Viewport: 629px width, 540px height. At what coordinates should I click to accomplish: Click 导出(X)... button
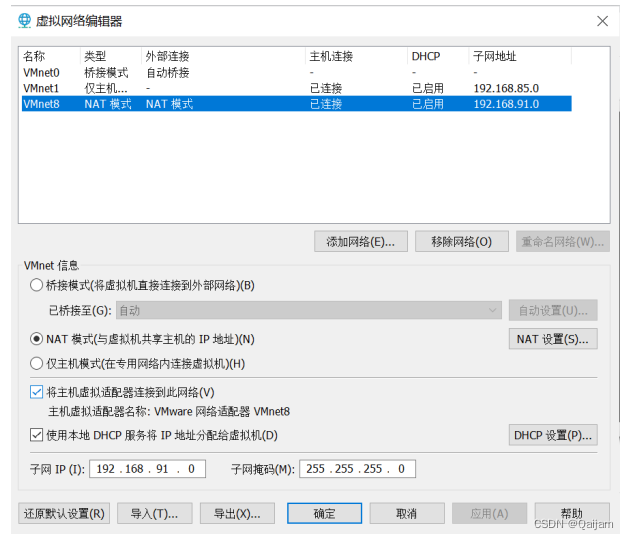pyautogui.click(x=237, y=514)
